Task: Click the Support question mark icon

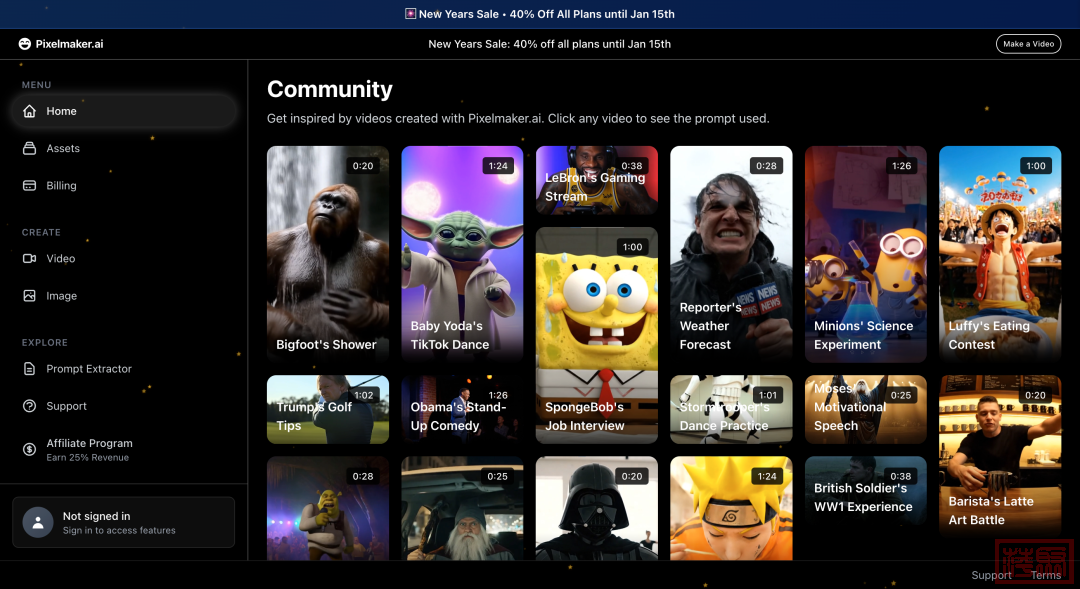Action: pos(30,406)
